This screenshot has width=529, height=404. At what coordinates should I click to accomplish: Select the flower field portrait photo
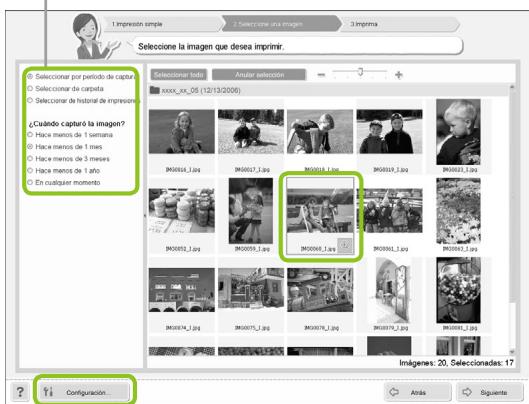[x=458, y=211]
